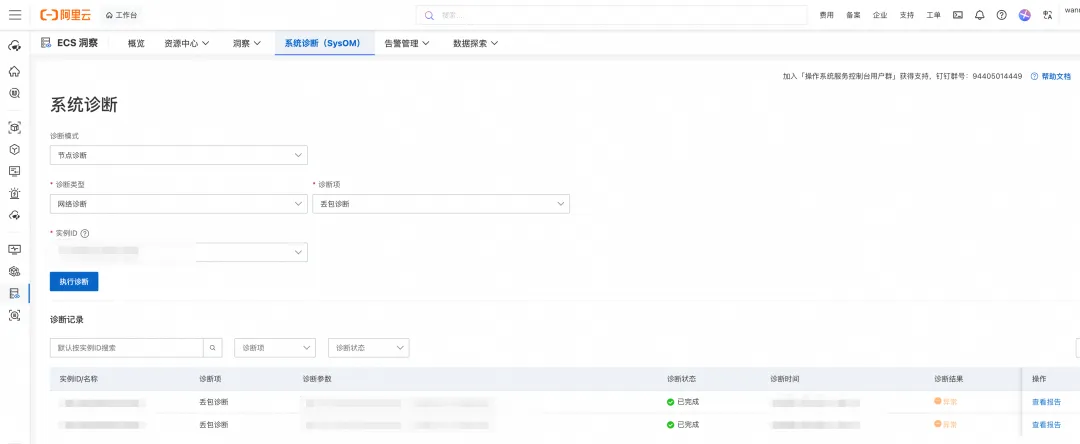Screen dimensions: 1080x444
Task: Open the 费用 header menu
Action: [827, 15]
